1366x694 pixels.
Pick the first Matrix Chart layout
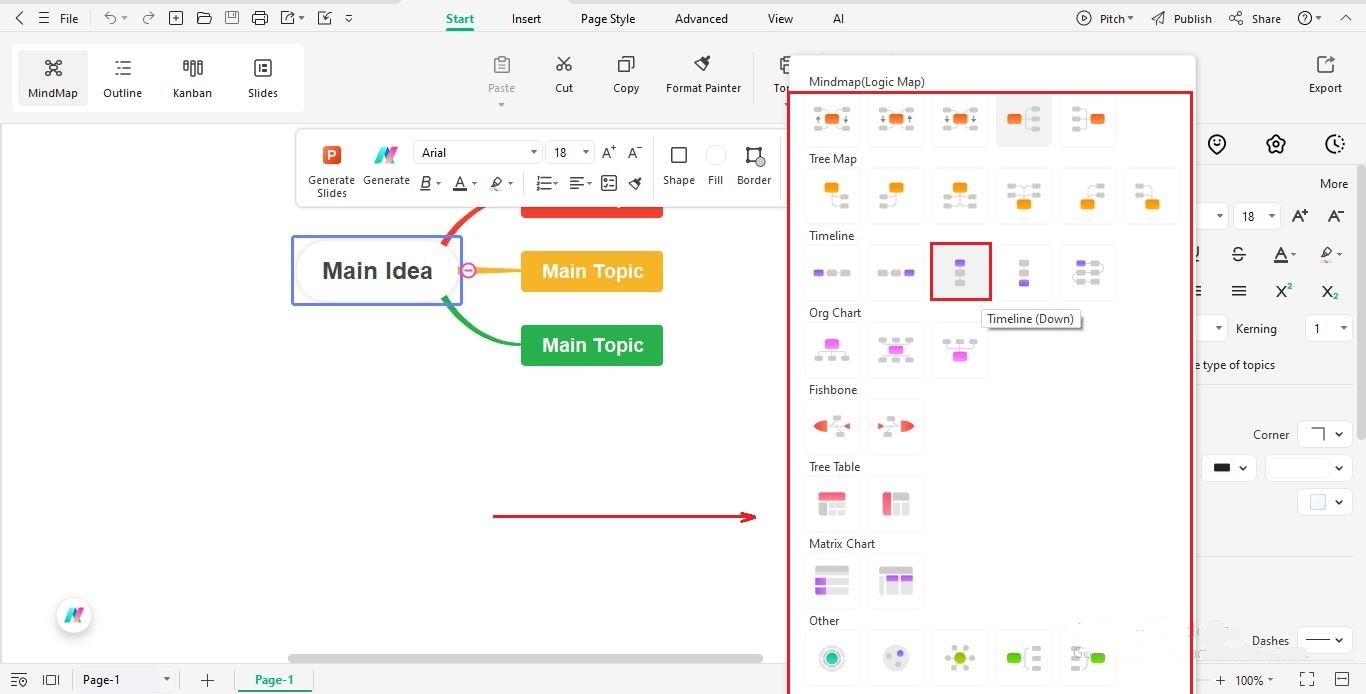tap(832, 580)
